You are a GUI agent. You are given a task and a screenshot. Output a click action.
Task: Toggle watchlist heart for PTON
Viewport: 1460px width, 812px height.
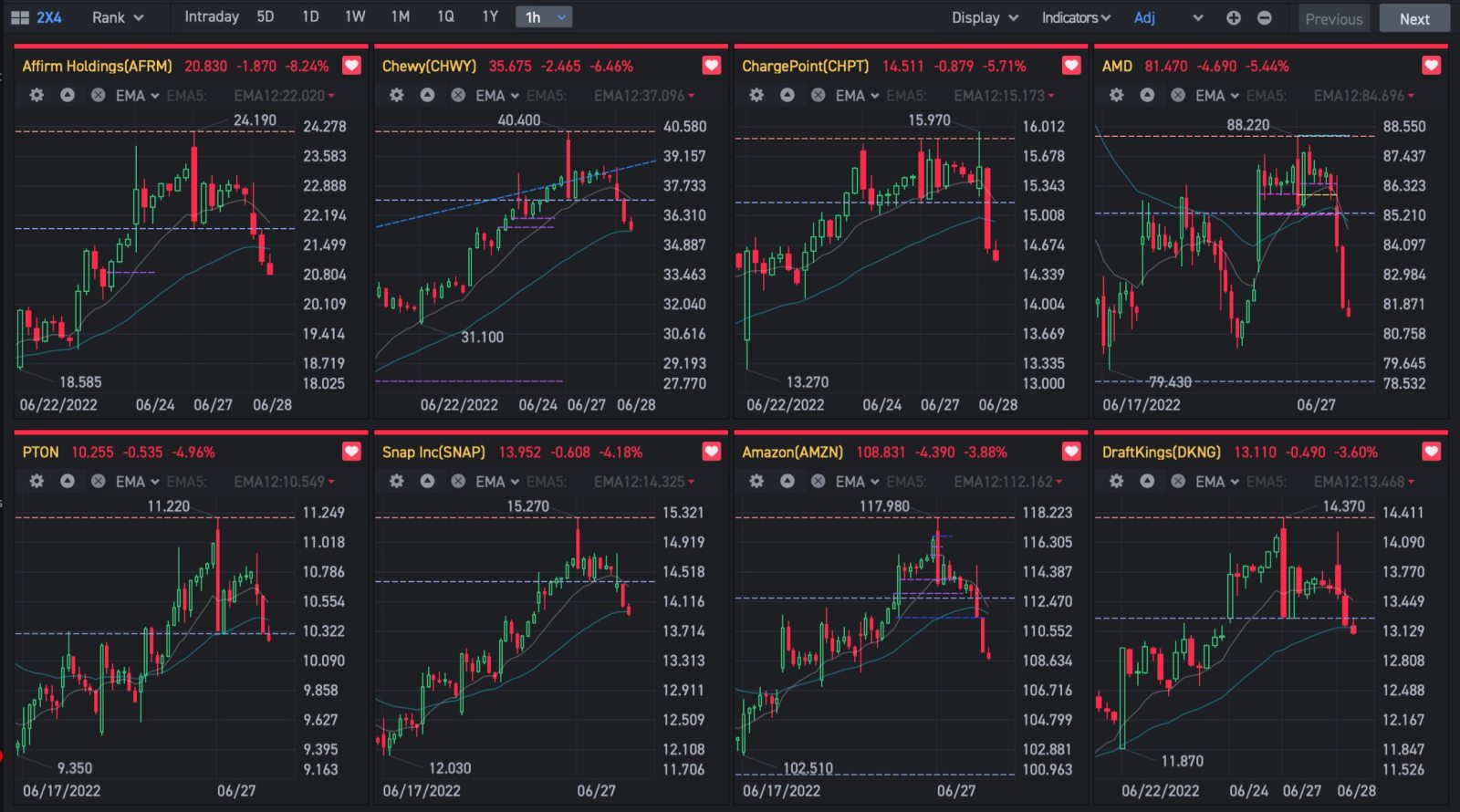click(351, 452)
